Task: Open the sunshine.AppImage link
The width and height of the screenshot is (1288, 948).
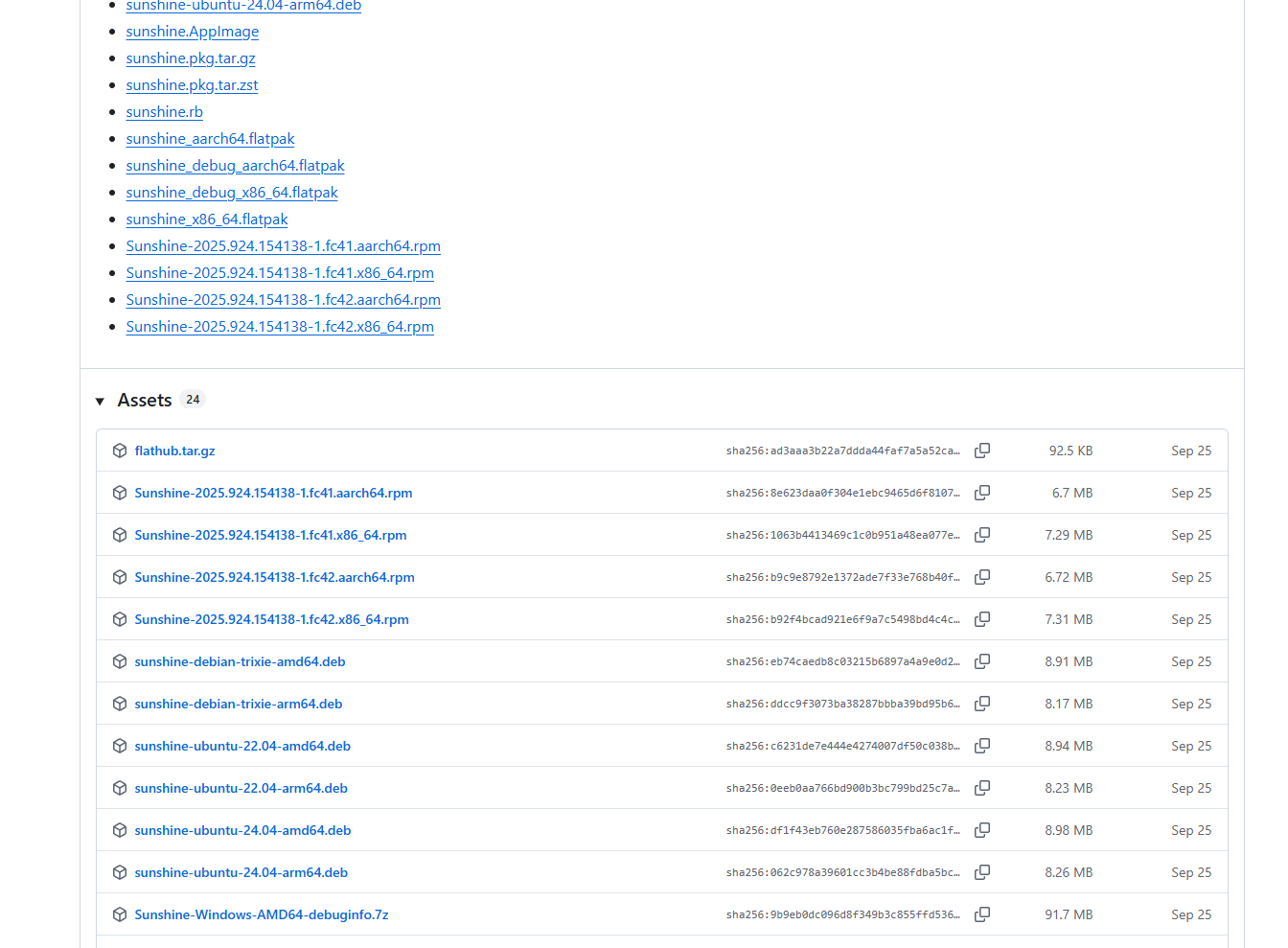Action: [192, 31]
